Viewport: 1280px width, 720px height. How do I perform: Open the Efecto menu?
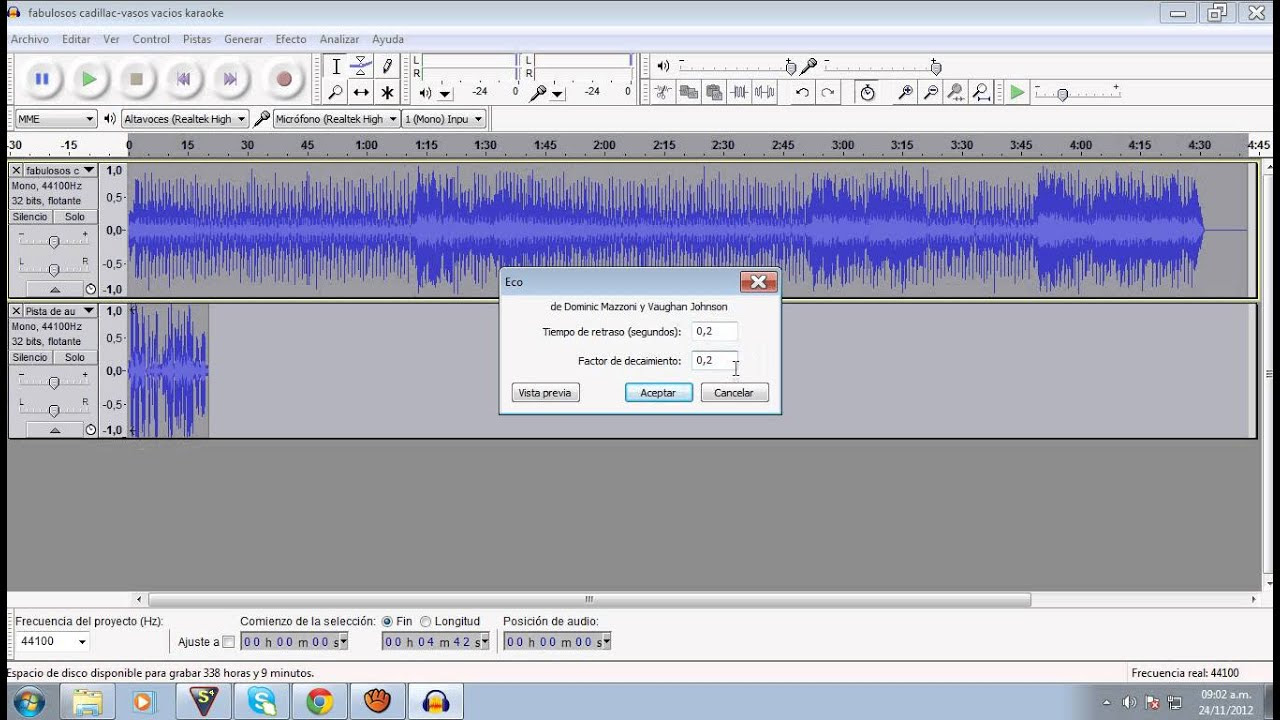[291, 39]
